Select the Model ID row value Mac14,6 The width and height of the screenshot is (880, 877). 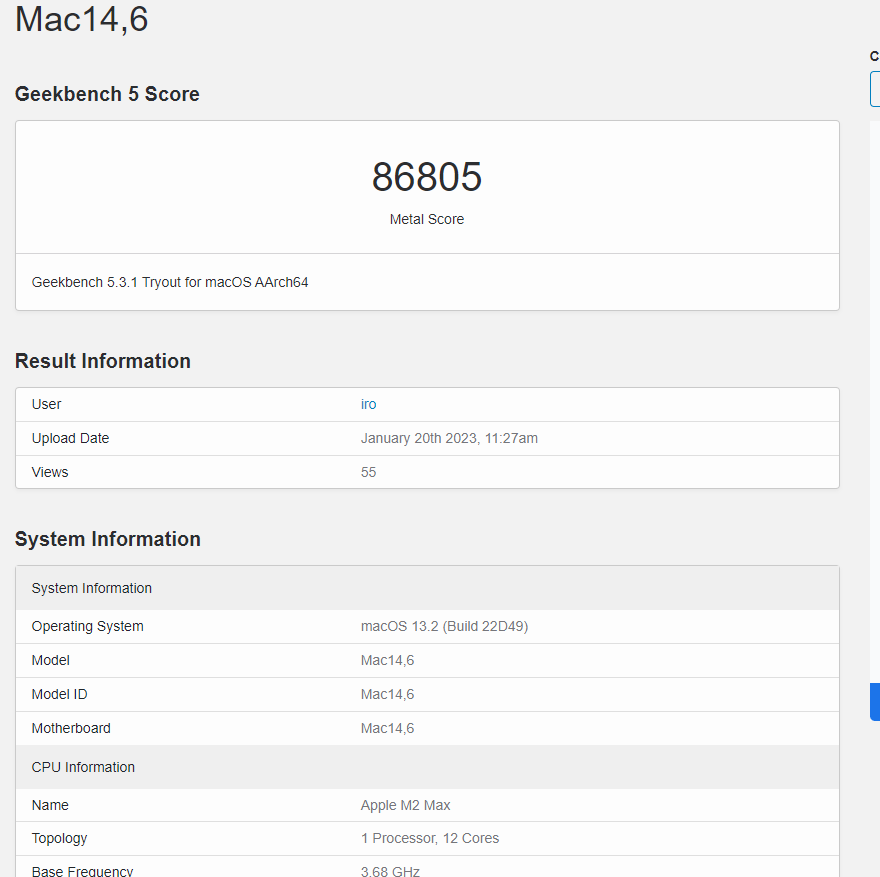pos(387,694)
